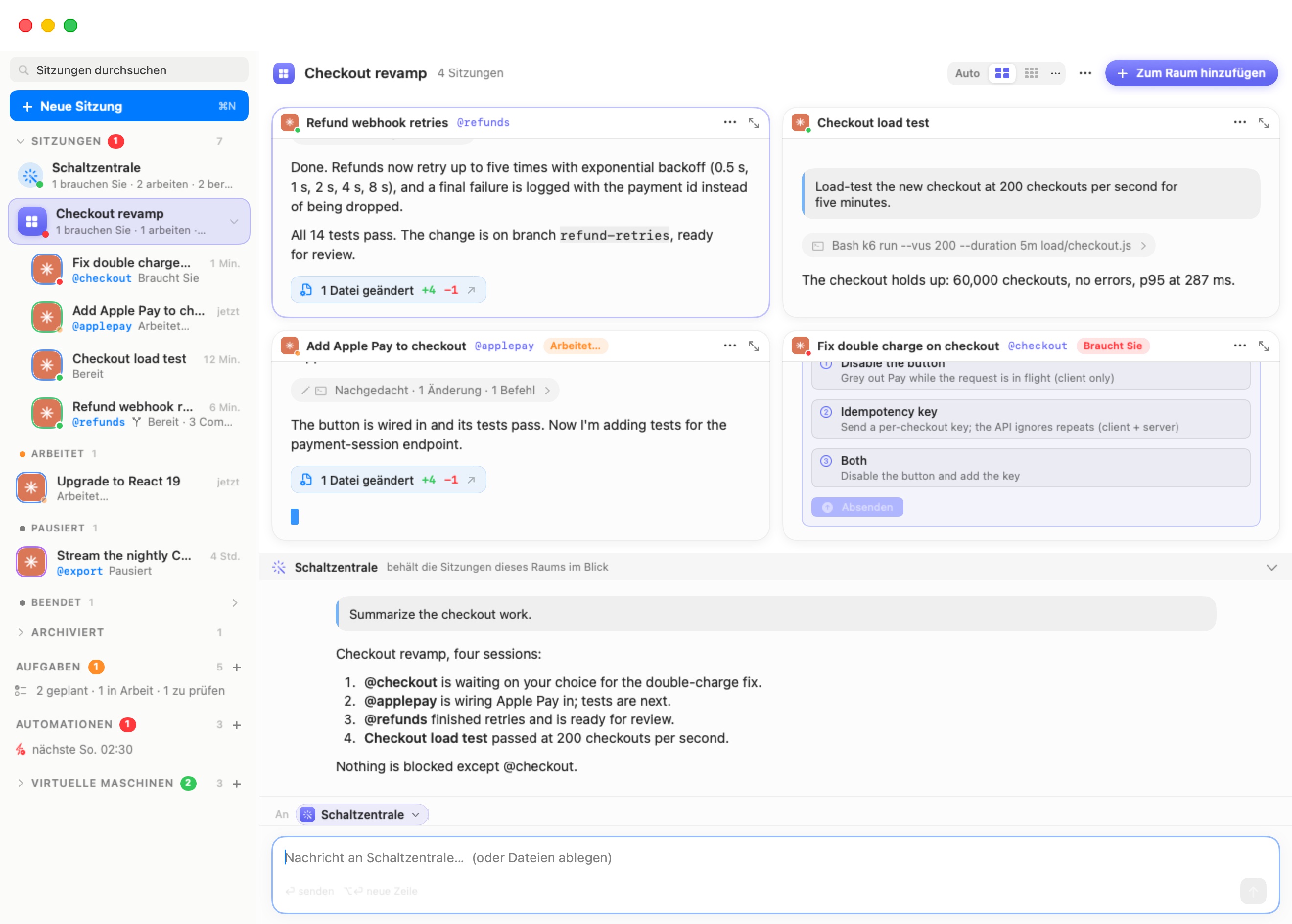Choose the Both option
Image resolution: width=1292 pixels, height=924 pixels.
point(1030,468)
